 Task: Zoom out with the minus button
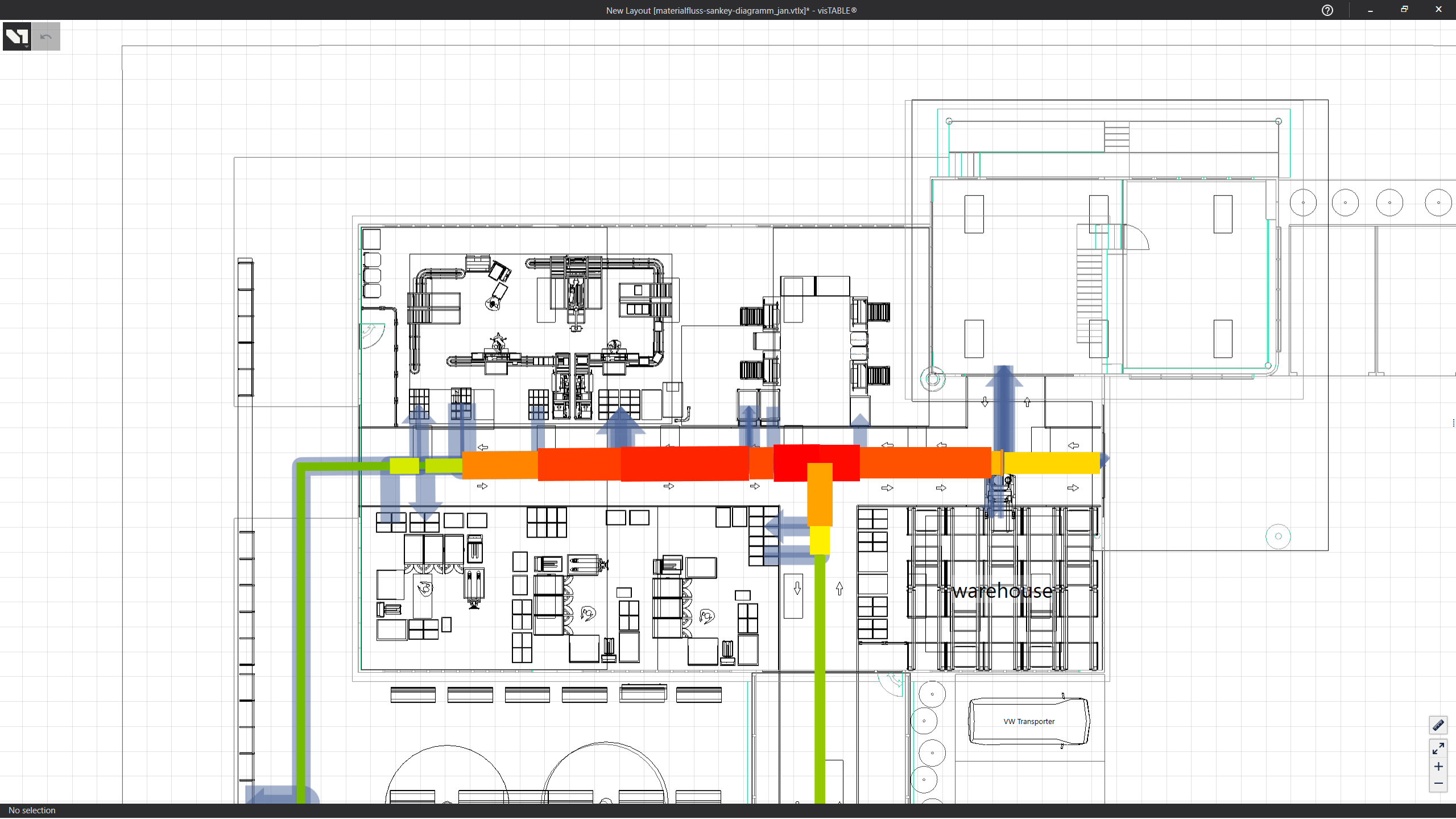point(1438,784)
